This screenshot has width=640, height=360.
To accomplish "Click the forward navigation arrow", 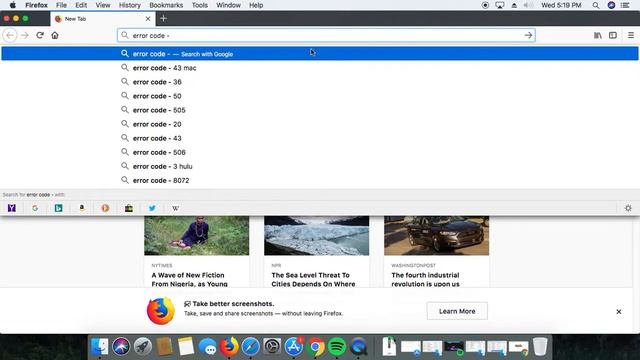I will 24,36.
